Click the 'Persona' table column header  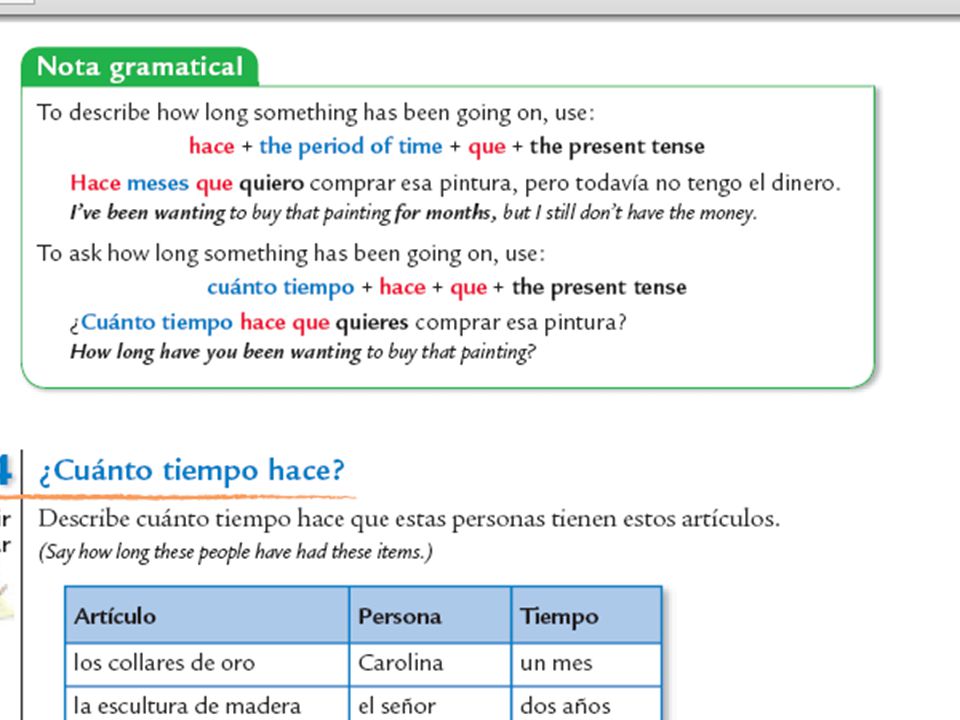click(x=430, y=615)
